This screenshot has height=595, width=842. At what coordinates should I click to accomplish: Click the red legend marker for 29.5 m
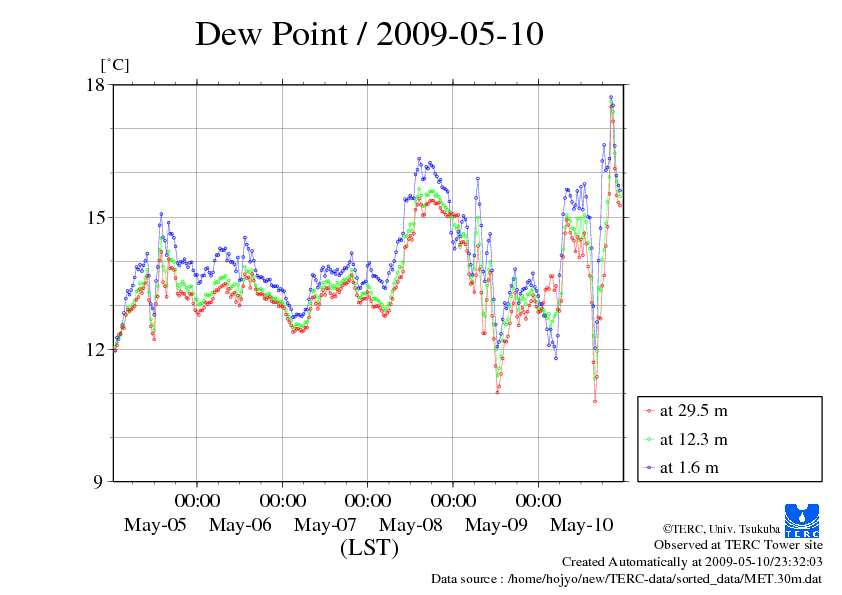coord(650,411)
